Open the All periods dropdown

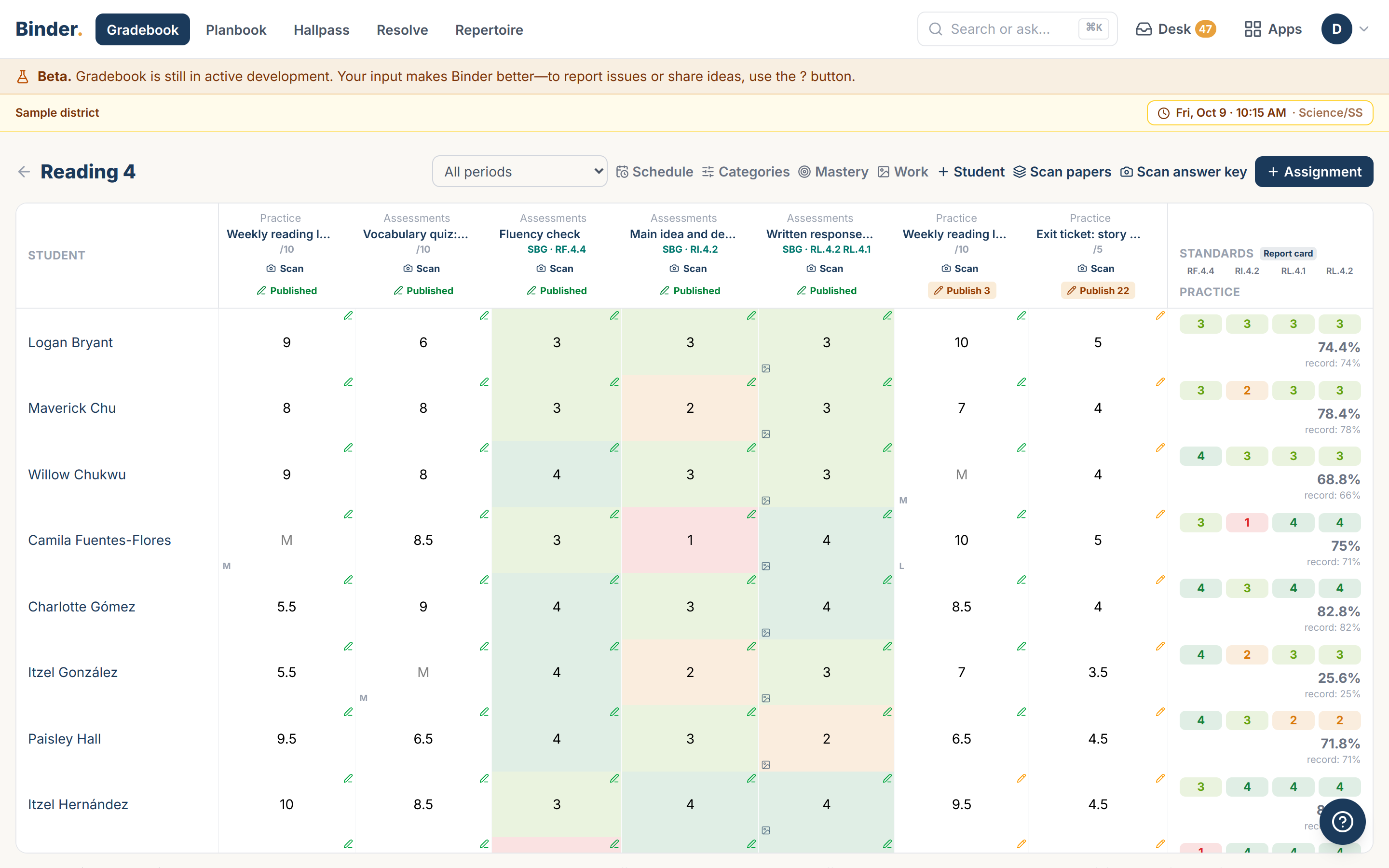[x=519, y=172]
